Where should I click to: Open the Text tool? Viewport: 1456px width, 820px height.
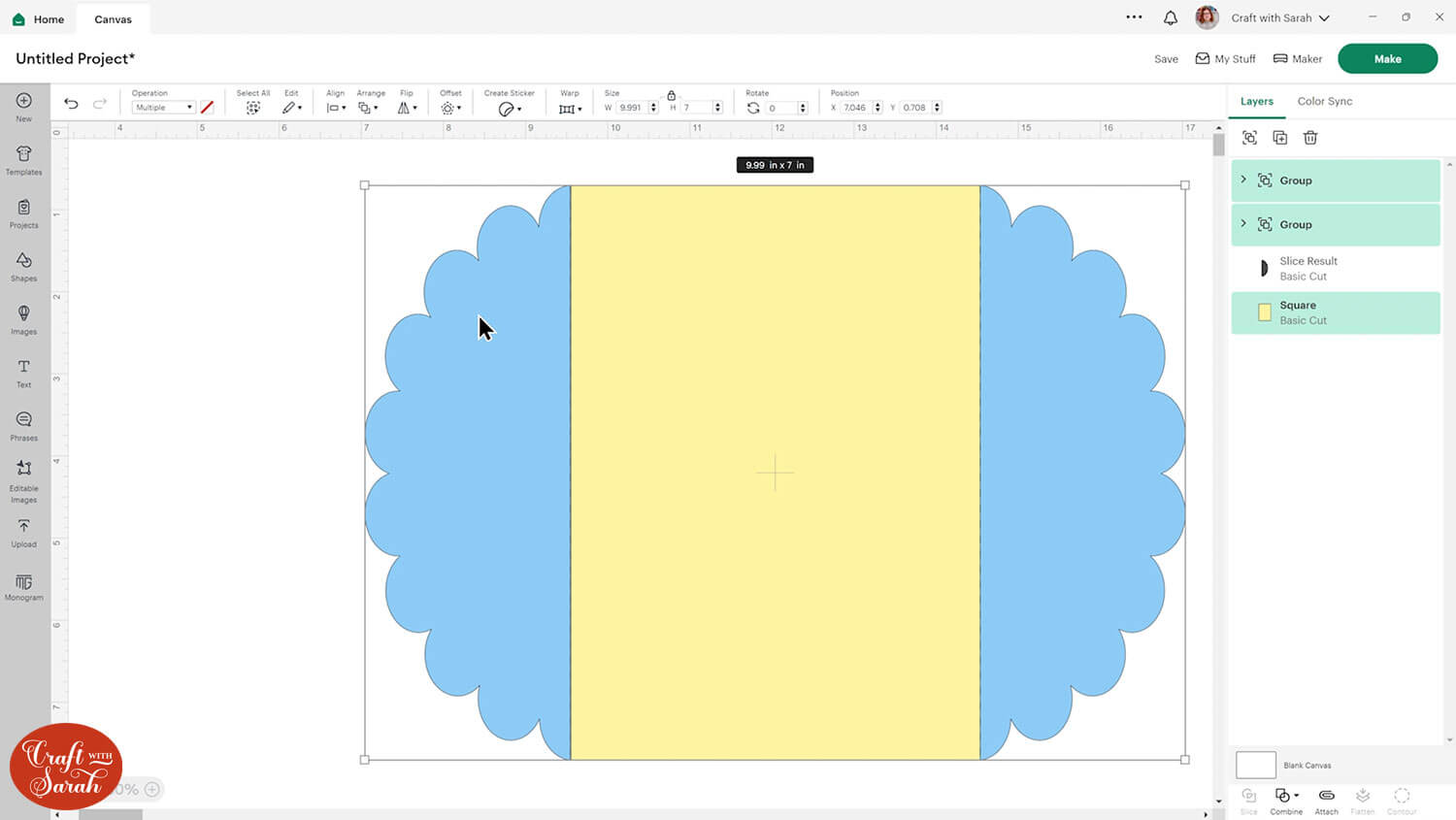[24, 372]
